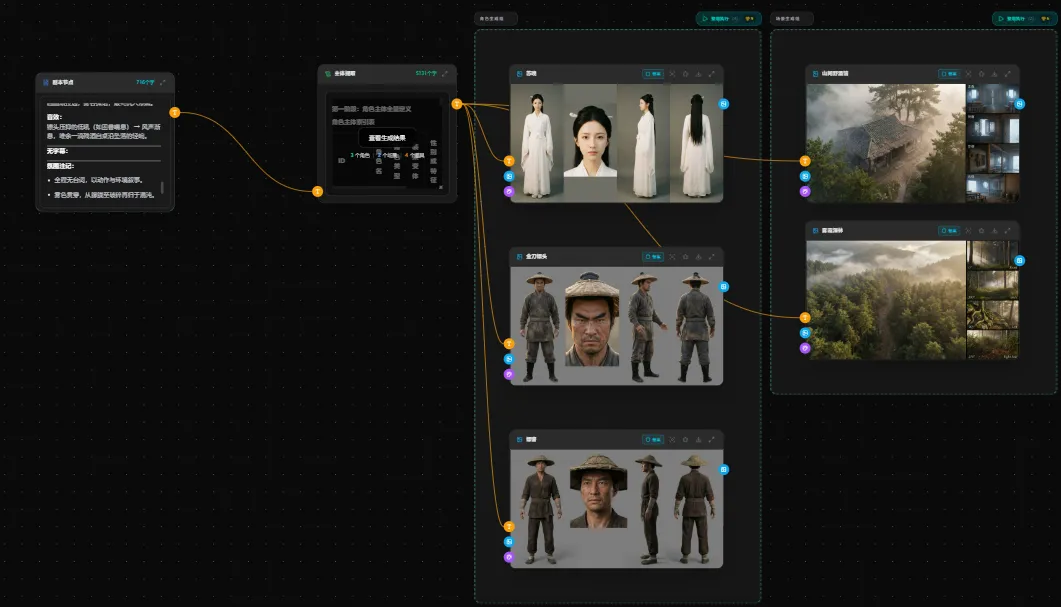
Task: Click the script node's inner scrollbar
Action: point(162,187)
